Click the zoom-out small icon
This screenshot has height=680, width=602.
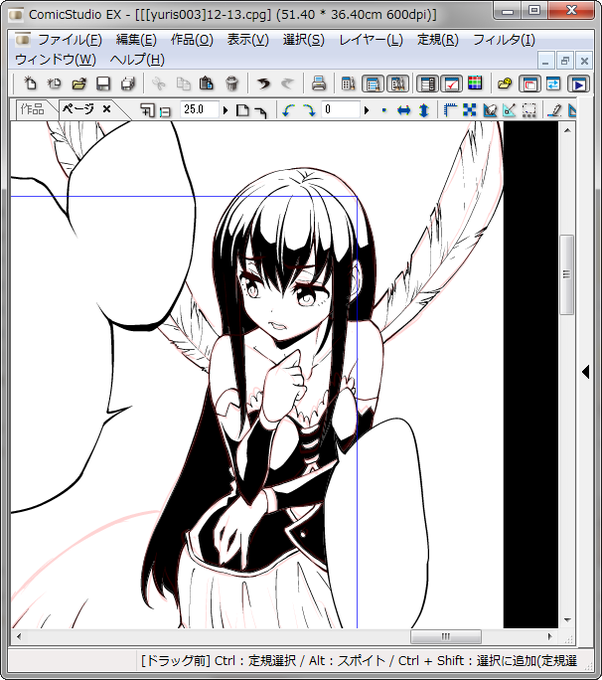click(x=165, y=112)
